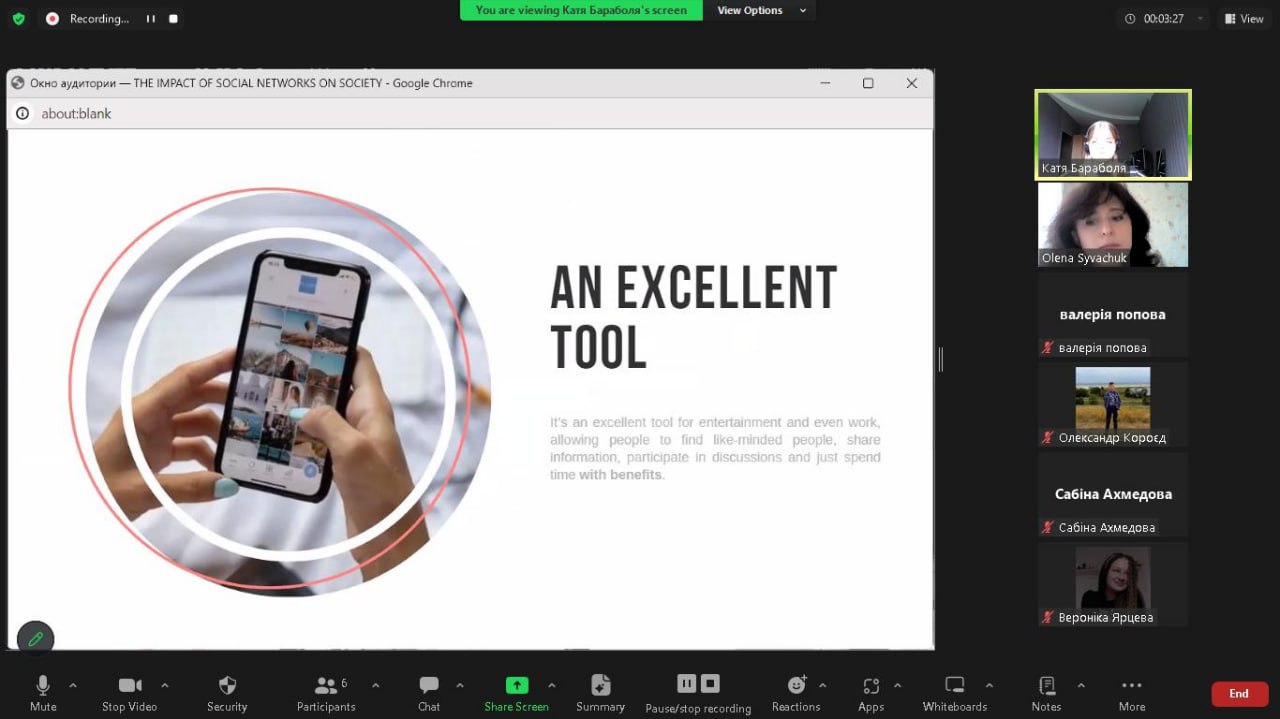Mute the microphone

[43, 686]
